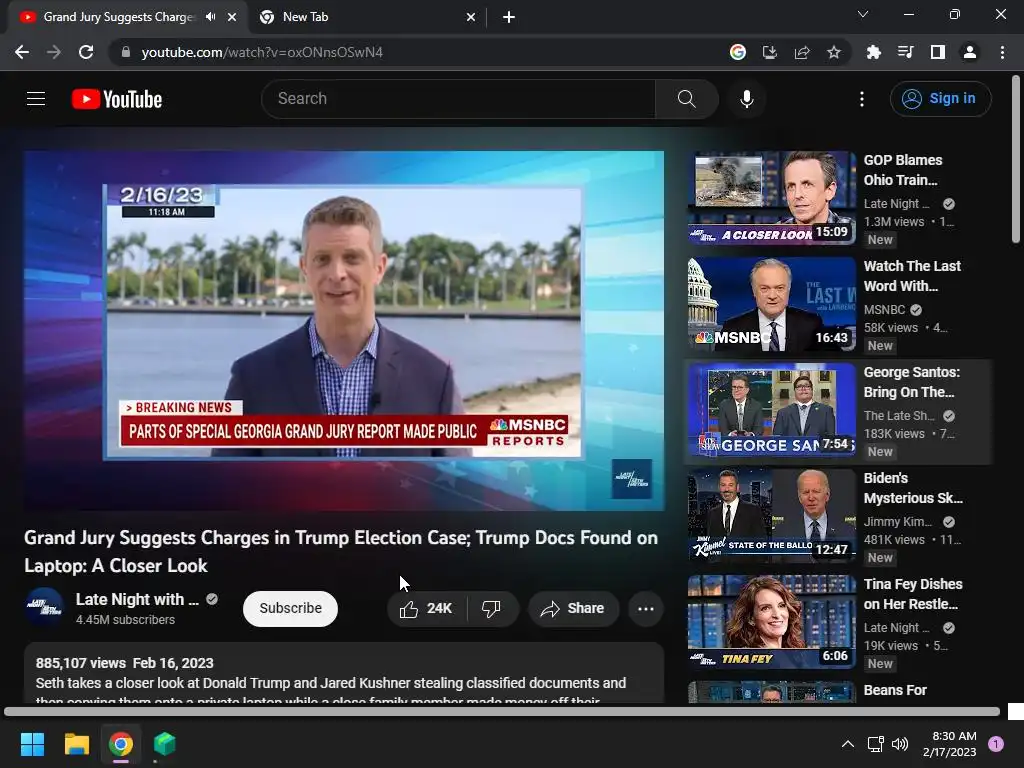The image size is (1024, 768).
Task: Open volume control in system tray
Action: click(900, 744)
